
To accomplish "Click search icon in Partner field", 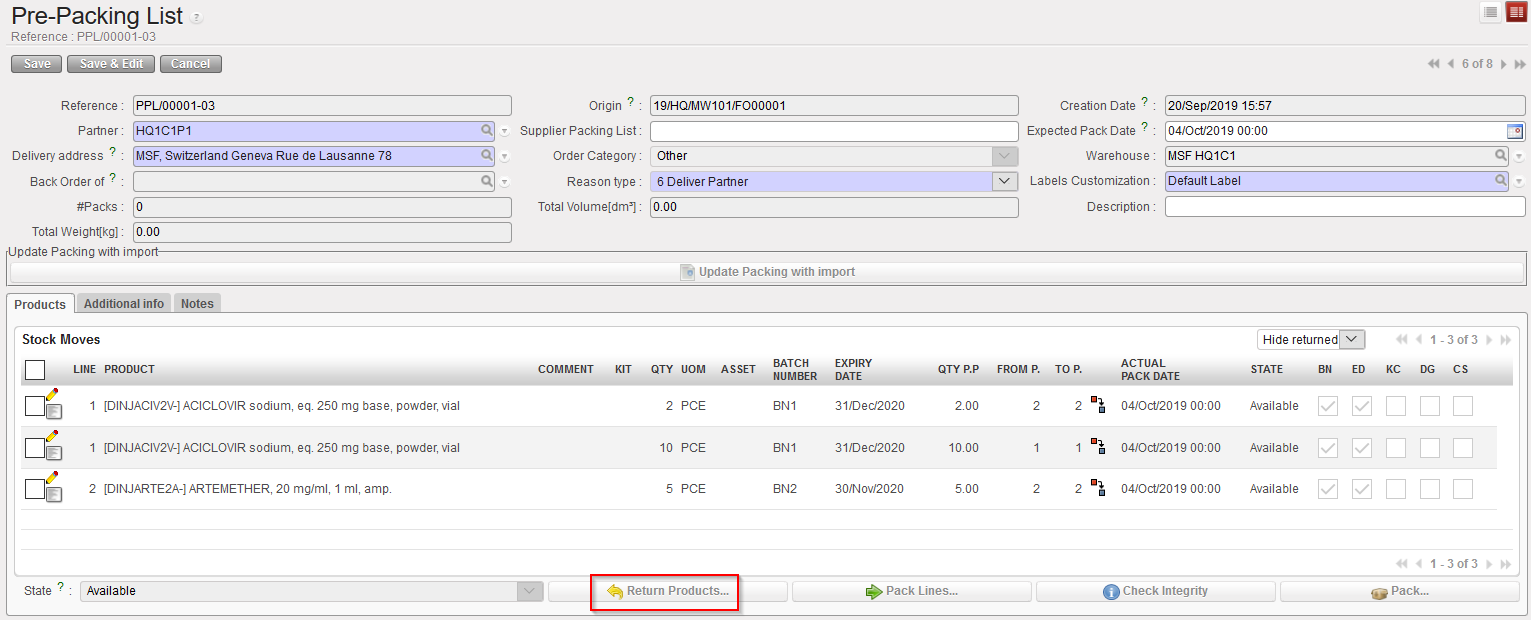I will pyautogui.click(x=487, y=130).
